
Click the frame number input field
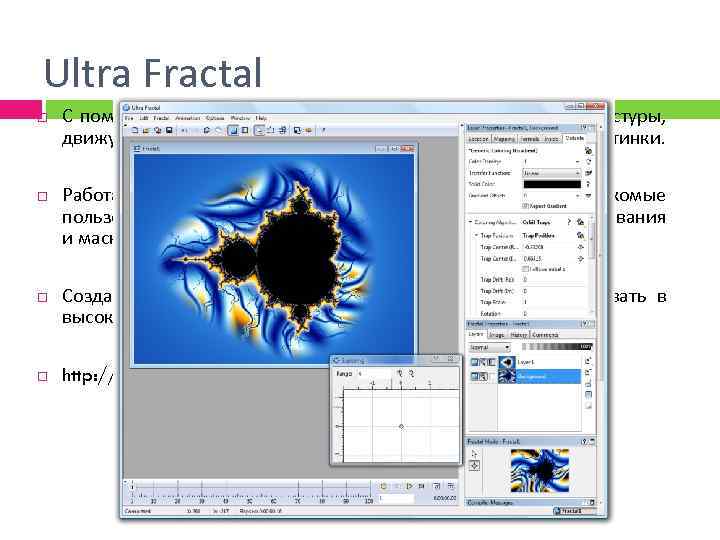(396, 498)
